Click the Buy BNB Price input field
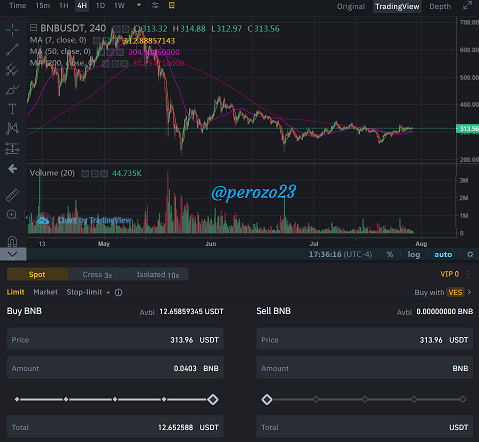The height and width of the screenshot is (442, 479). point(115,339)
